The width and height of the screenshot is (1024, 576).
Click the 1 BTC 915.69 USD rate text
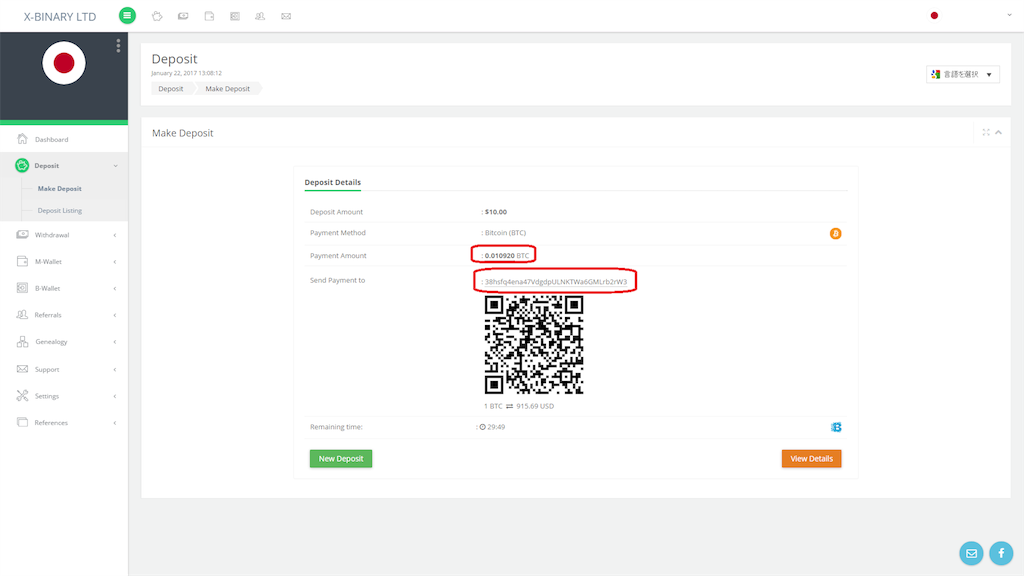point(519,406)
